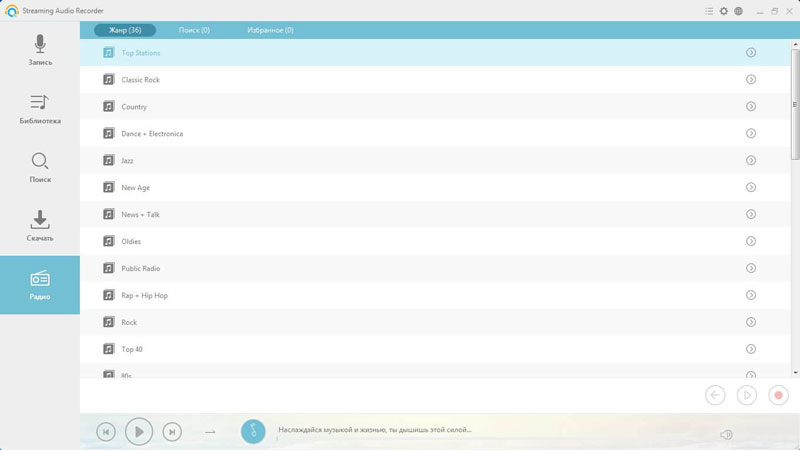Select the Oldies genre name
The width and height of the screenshot is (800, 450).
(x=131, y=242)
